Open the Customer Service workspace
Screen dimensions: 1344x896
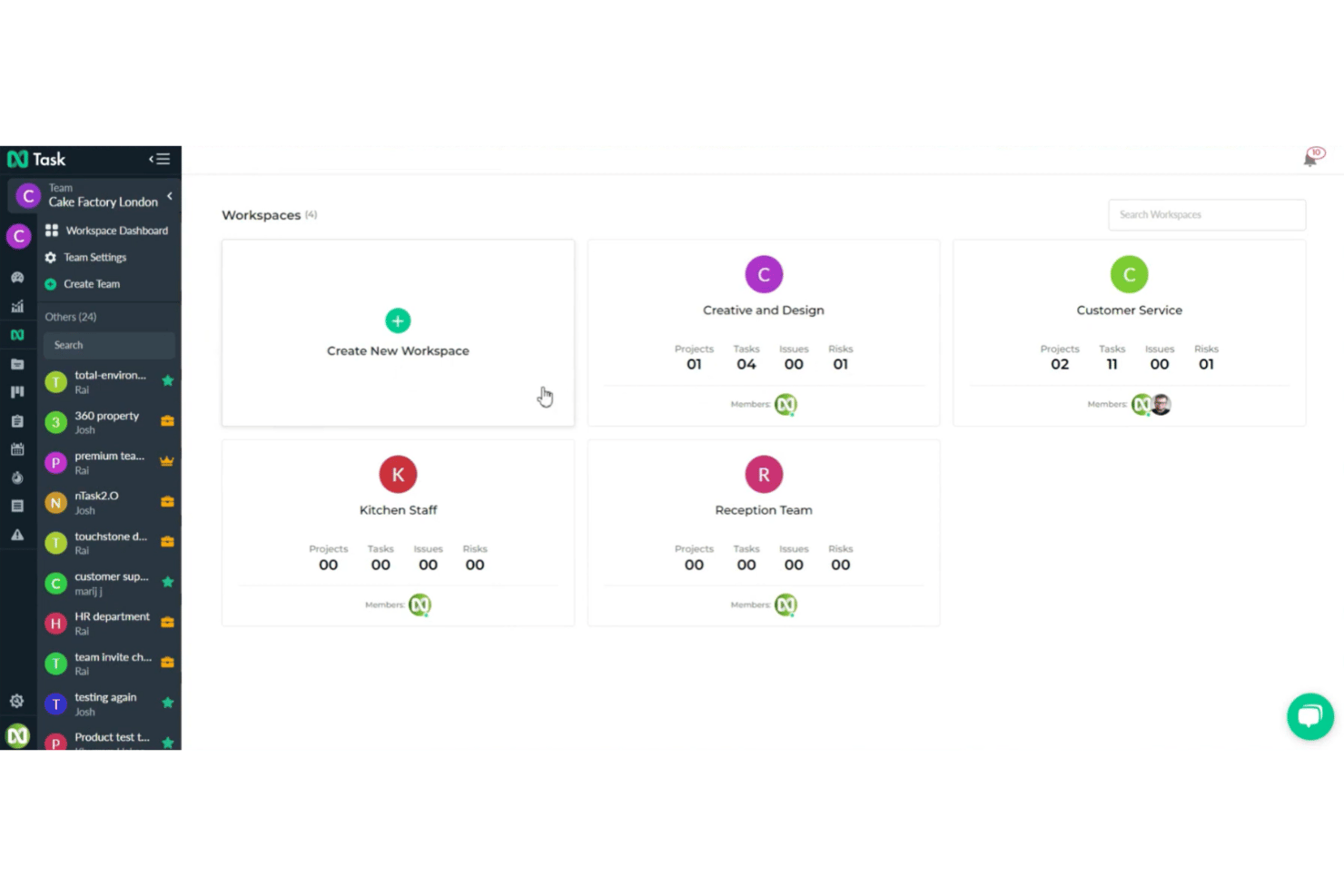pyautogui.click(x=1130, y=332)
